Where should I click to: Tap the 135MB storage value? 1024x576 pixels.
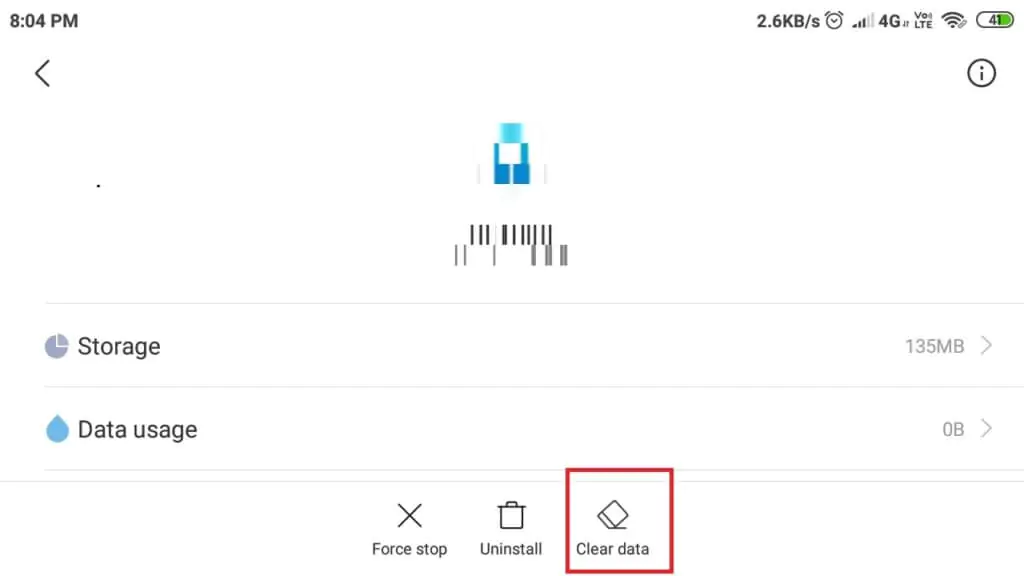(x=935, y=346)
